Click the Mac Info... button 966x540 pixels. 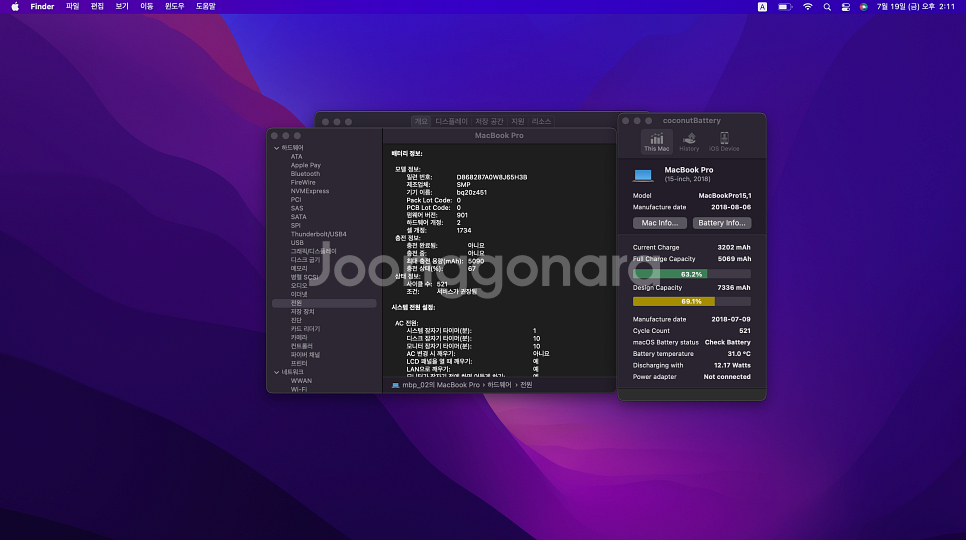point(659,223)
